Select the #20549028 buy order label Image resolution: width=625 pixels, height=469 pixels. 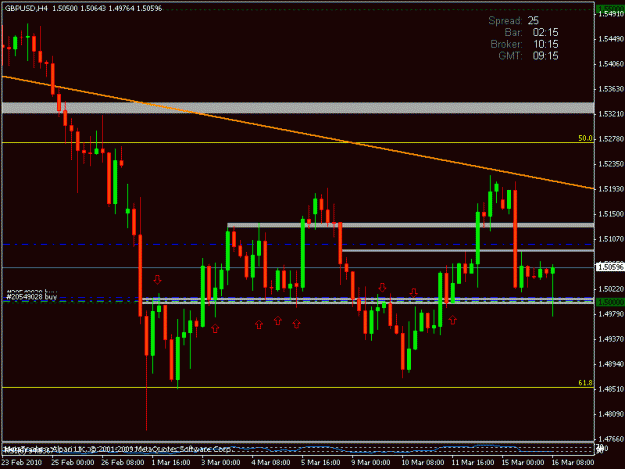tap(31, 296)
